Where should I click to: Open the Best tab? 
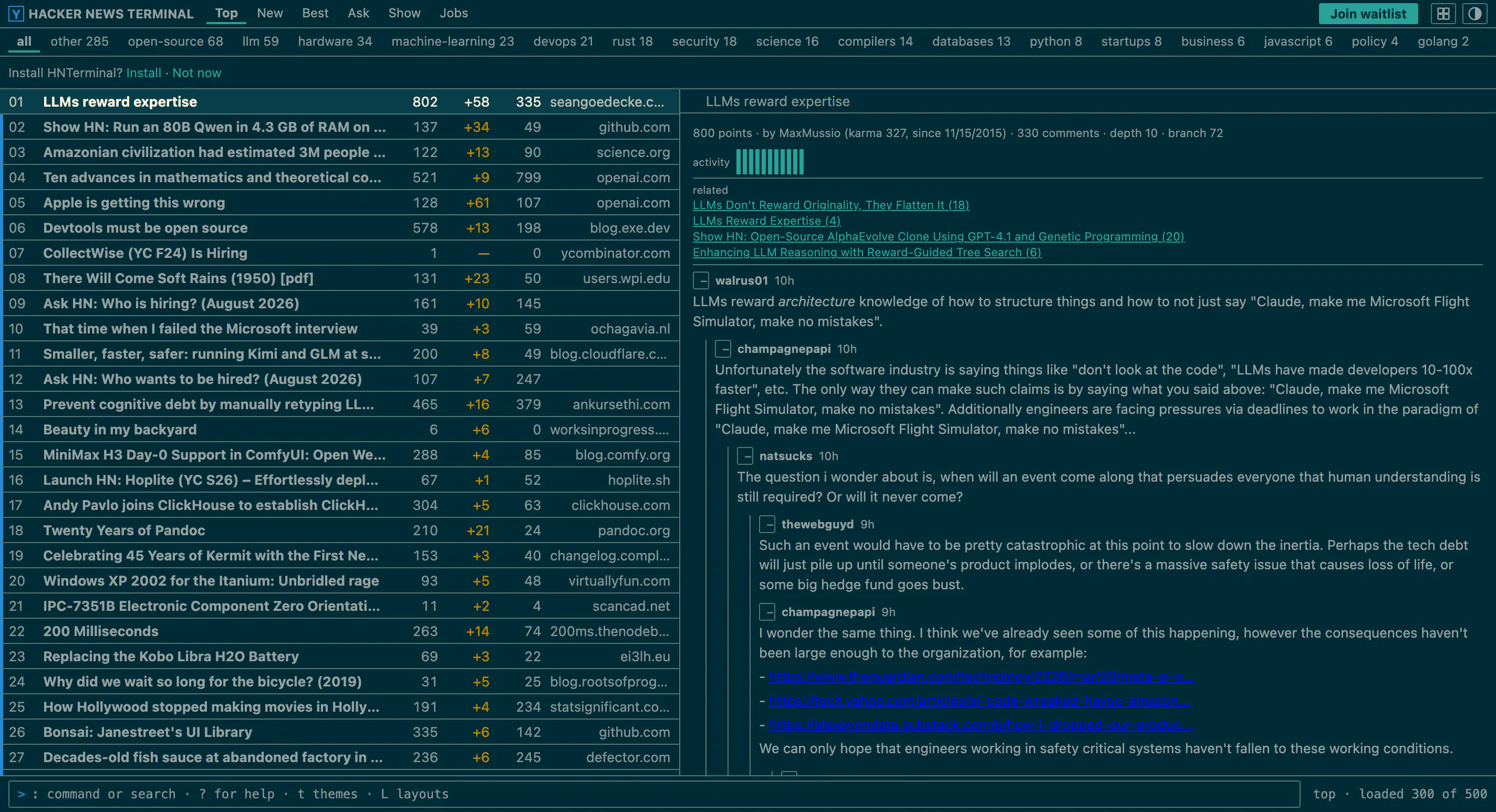315,13
